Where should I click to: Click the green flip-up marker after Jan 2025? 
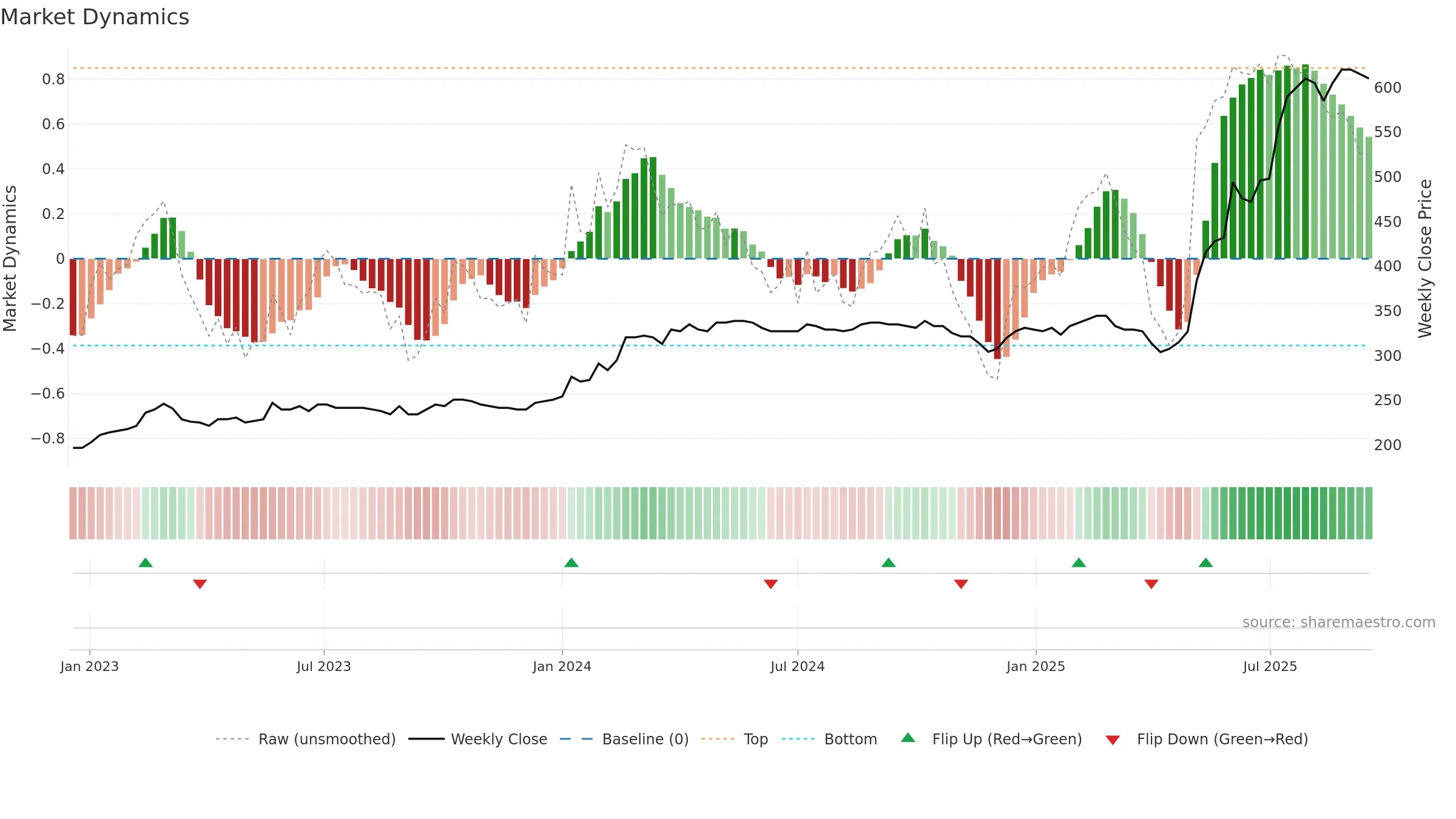click(x=1079, y=562)
